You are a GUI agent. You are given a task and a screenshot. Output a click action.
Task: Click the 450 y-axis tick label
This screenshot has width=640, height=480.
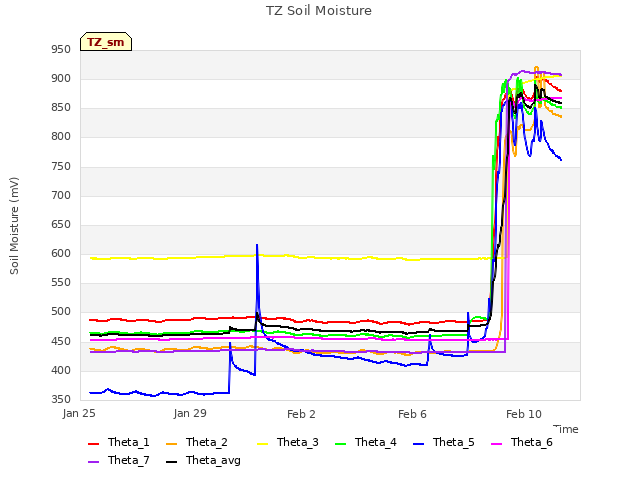[x=61, y=341]
